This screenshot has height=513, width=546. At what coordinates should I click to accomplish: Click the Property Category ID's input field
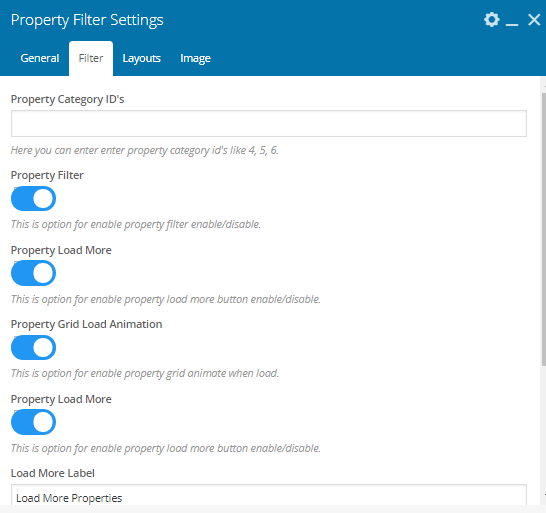click(268, 124)
